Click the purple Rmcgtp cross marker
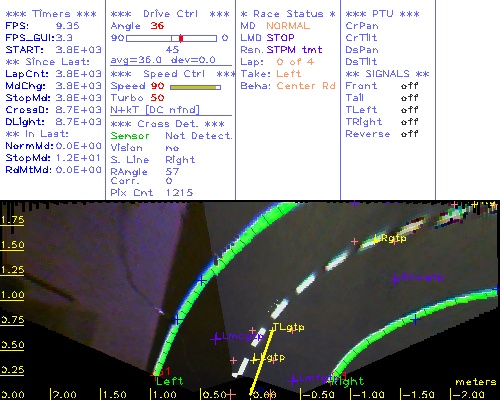 click(395, 279)
